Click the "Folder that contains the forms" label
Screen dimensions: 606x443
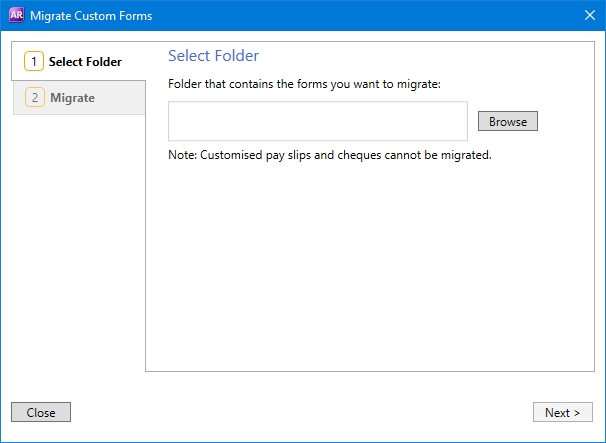click(x=304, y=84)
